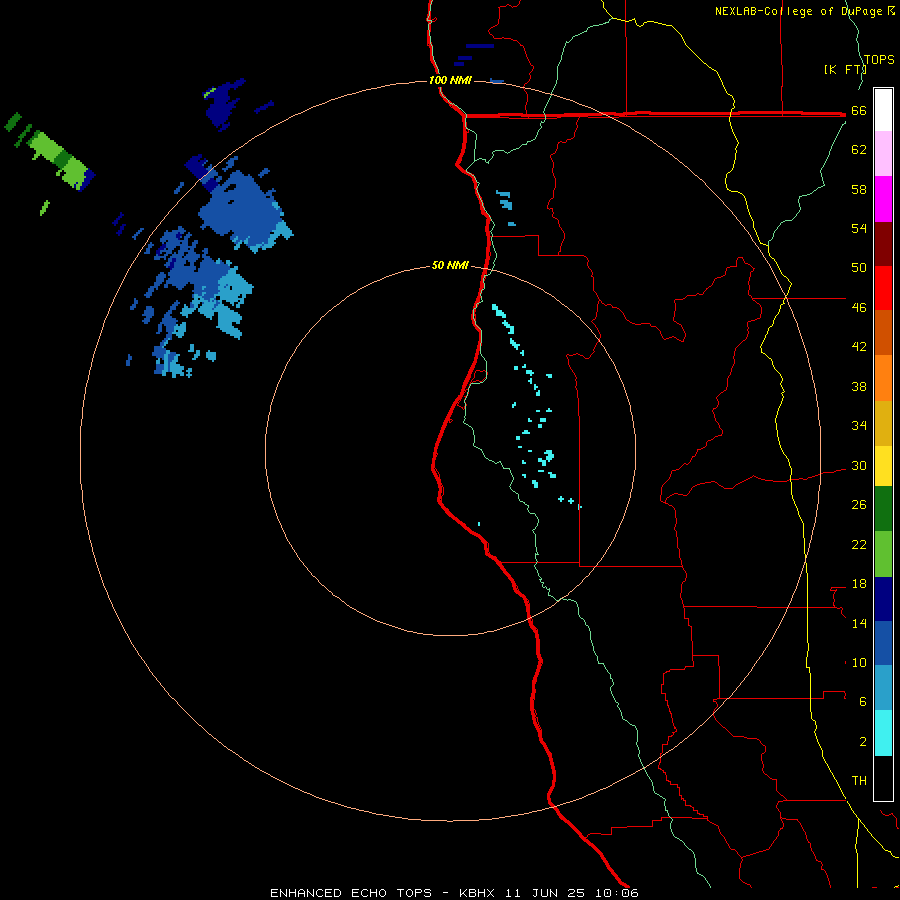Click the legend value '46'
900x900 pixels.
(x=859, y=307)
